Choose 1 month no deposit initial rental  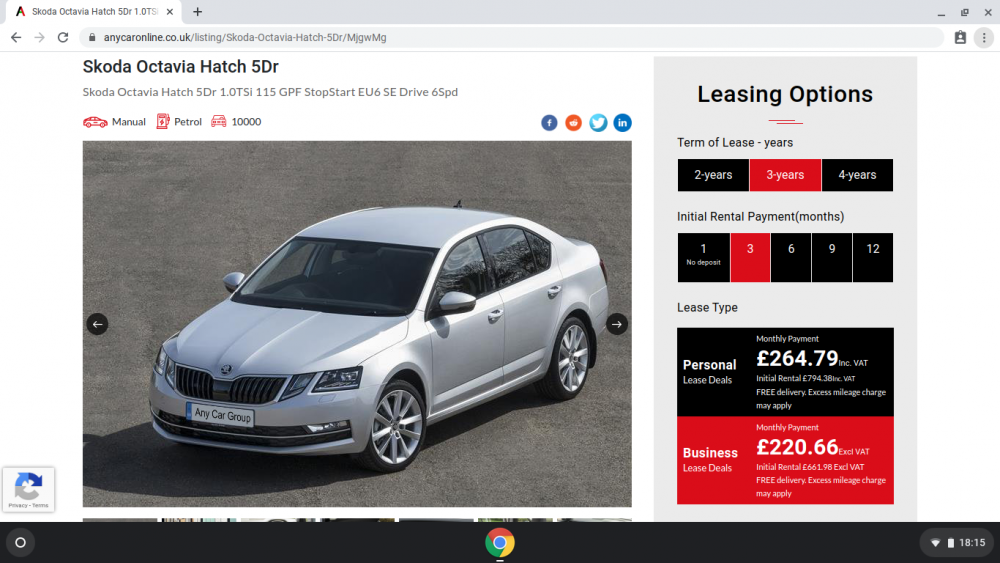[x=703, y=258]
